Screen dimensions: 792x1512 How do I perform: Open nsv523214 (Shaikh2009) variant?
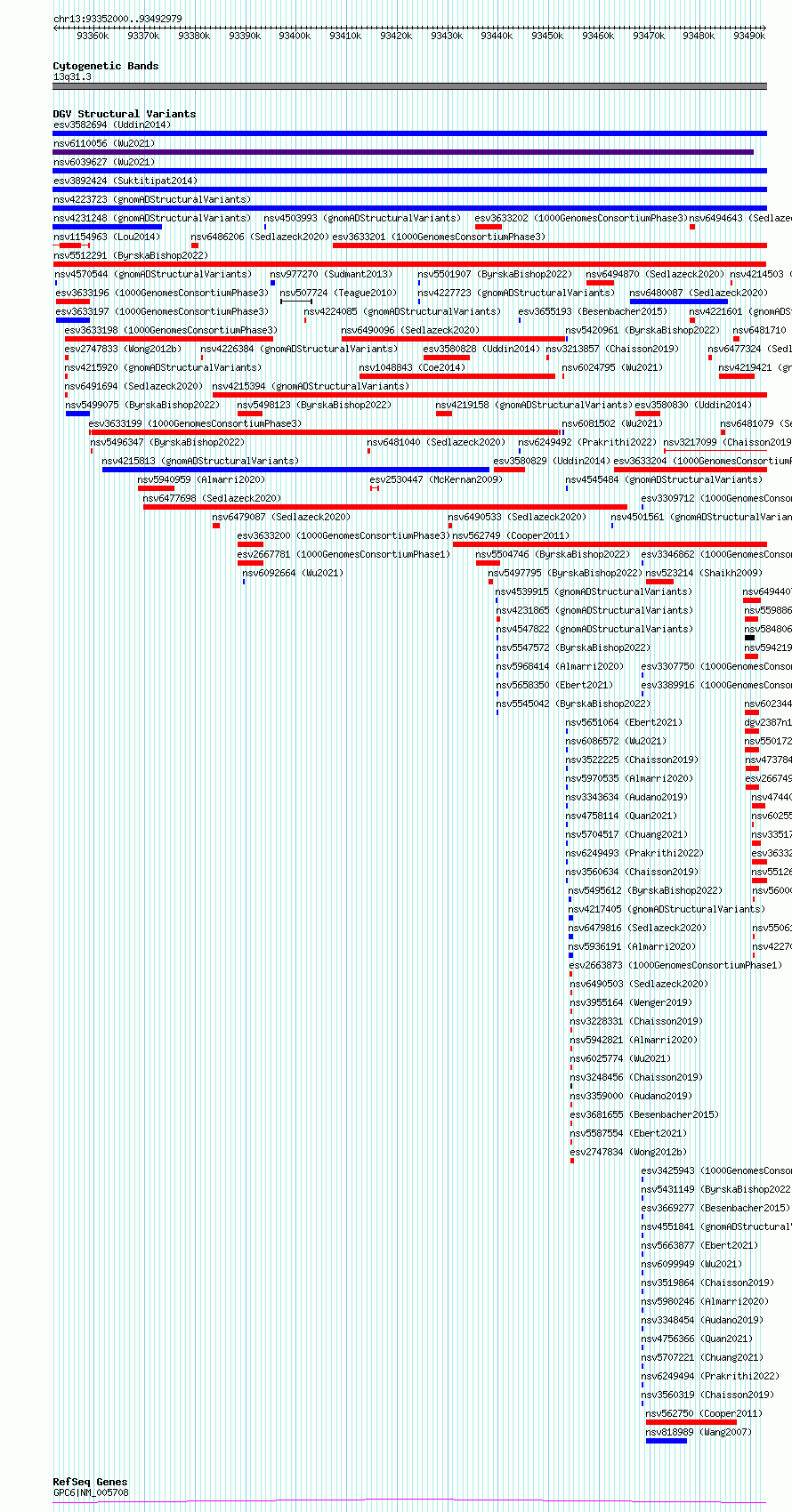tap(704, 573)
